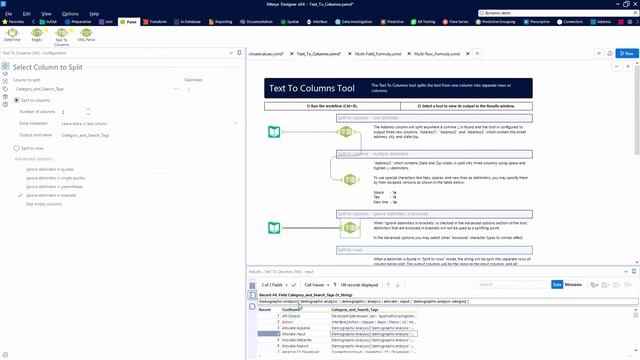The height and width of the screenshot is (360, 640).
Task: Open the View menu
Action: pos(46,13)
